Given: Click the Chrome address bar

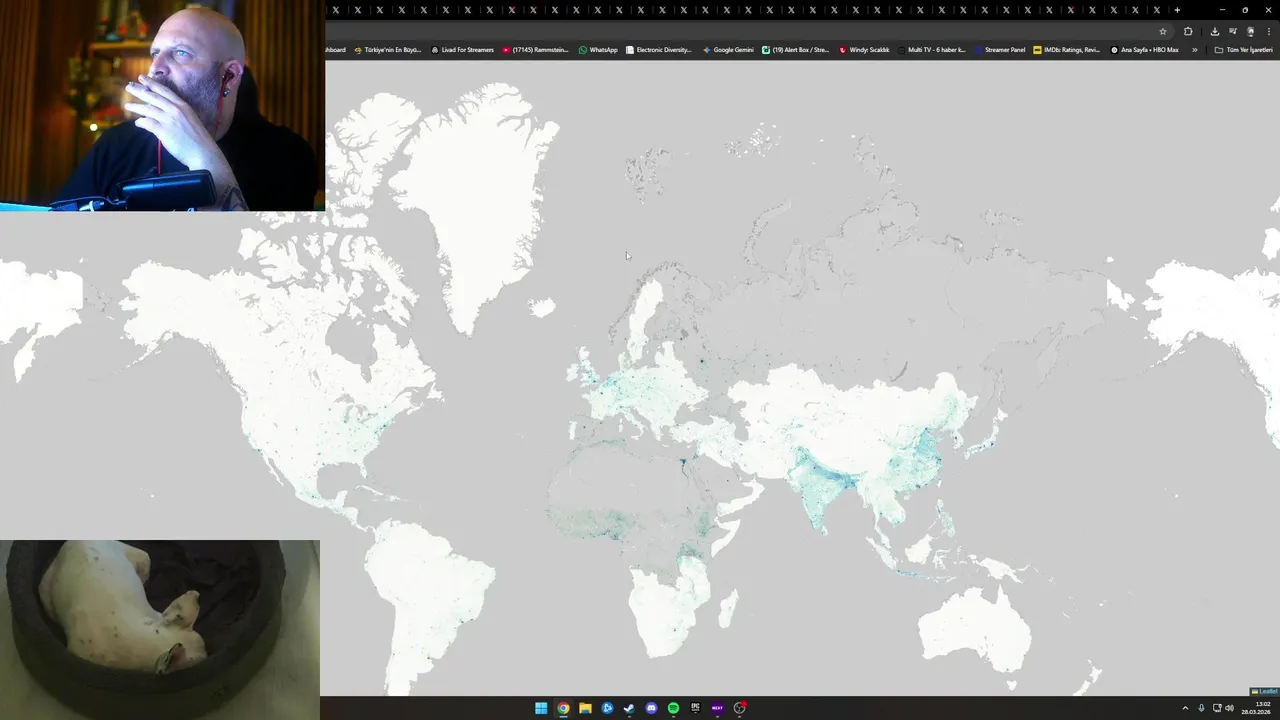Looking at the screenshot, I should coord(740,32).
